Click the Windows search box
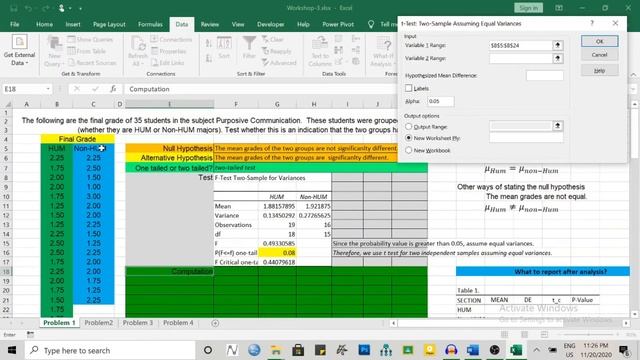This screenshot has width=640, height=360. [x=110, y=350]
